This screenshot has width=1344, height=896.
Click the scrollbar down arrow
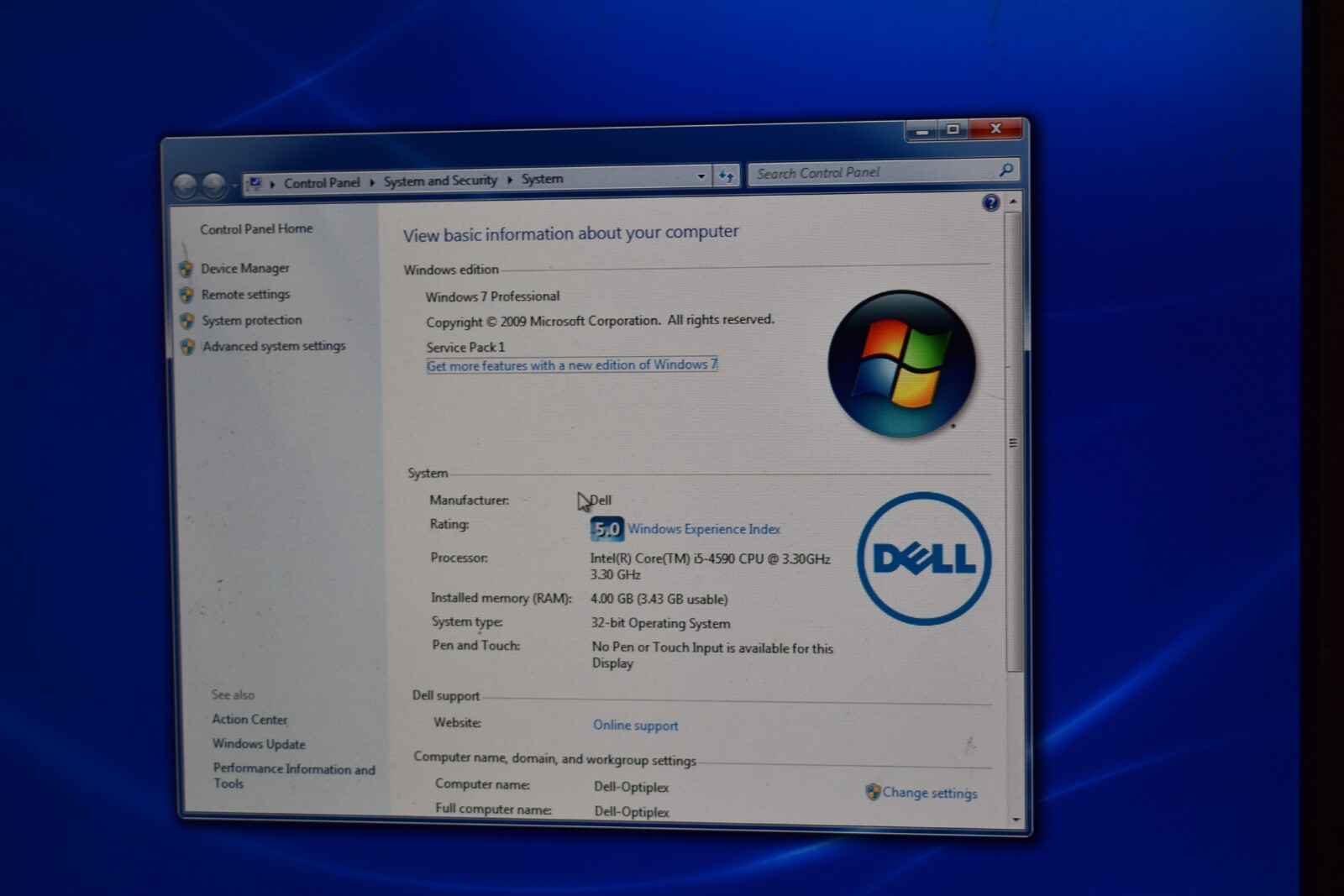[x=1016, y=820]
